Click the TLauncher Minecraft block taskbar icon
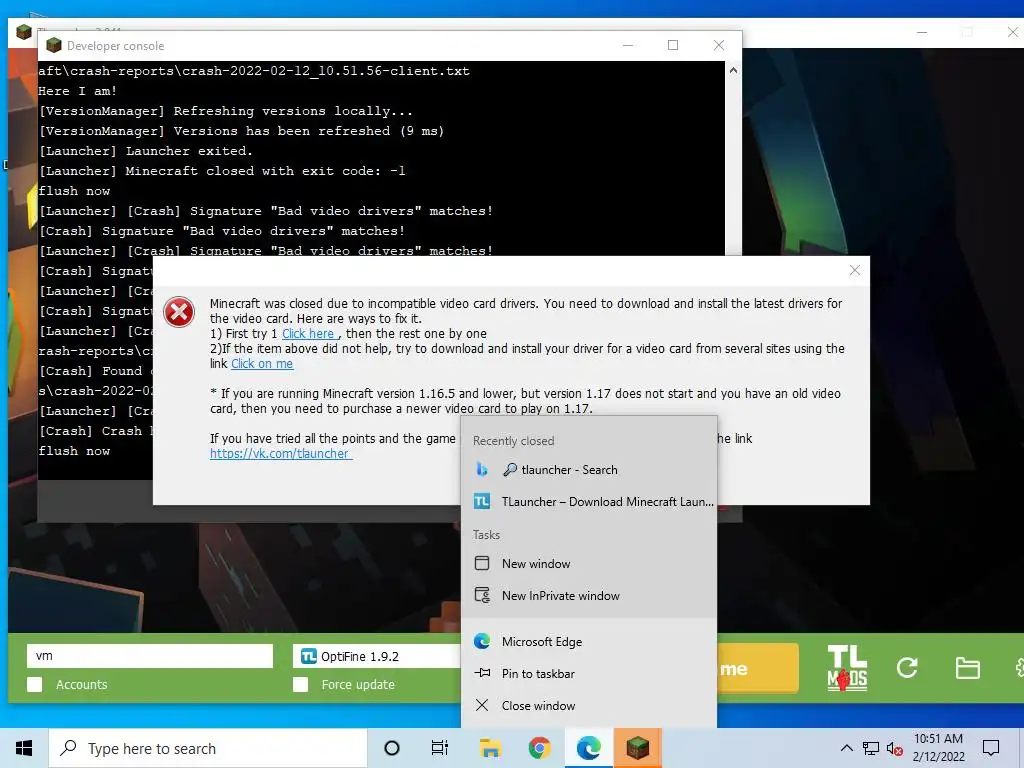This screenshot has width=1024, height=768. tap(637, 748)
